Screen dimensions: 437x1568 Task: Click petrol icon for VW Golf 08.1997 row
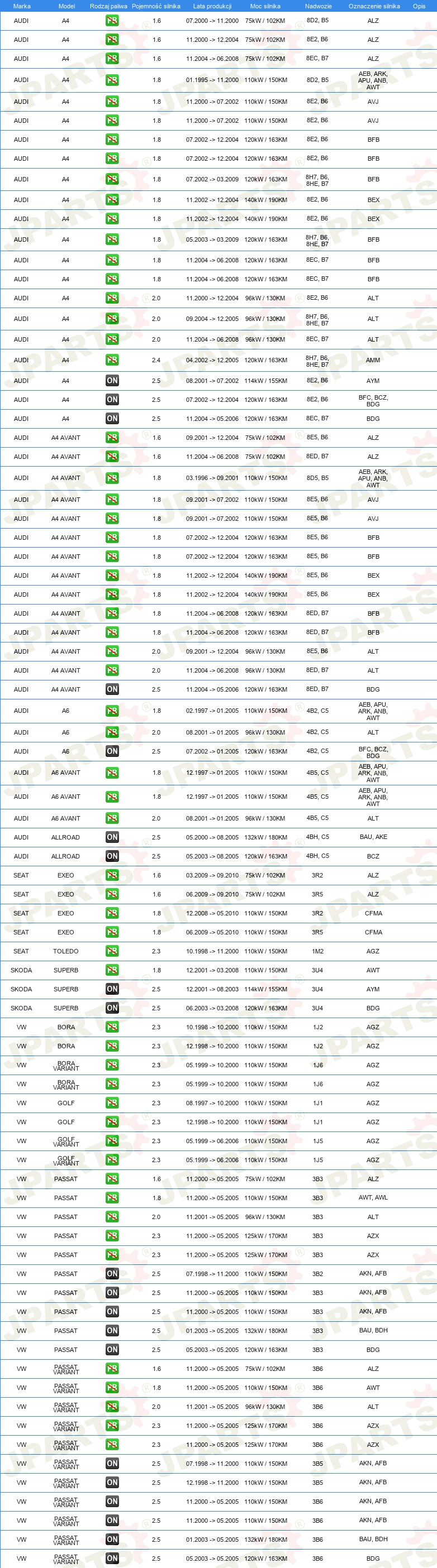[x=112, y=1102]
